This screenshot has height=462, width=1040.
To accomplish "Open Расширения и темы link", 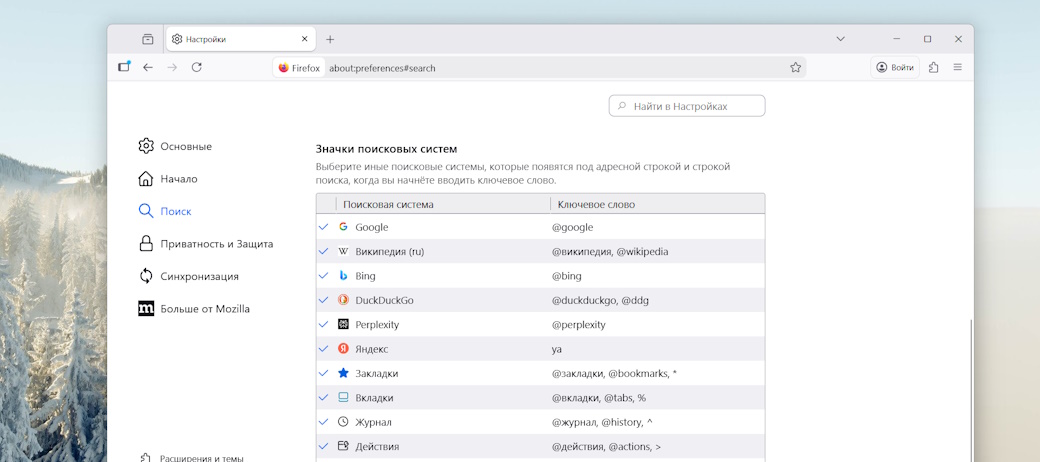I will point(201,457).
